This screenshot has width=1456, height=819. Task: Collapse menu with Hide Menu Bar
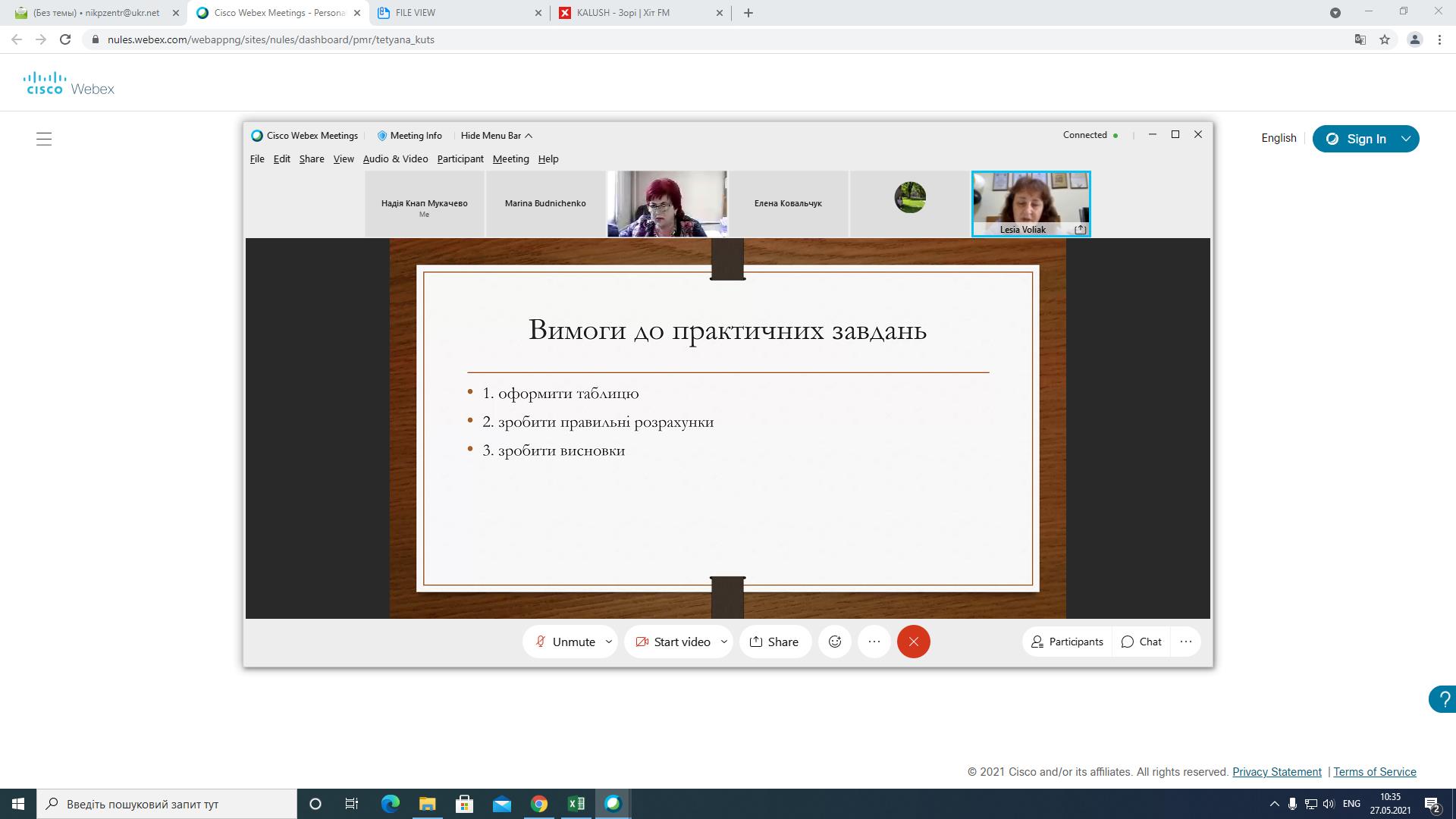pyautogui.click(x=496, y=136)
